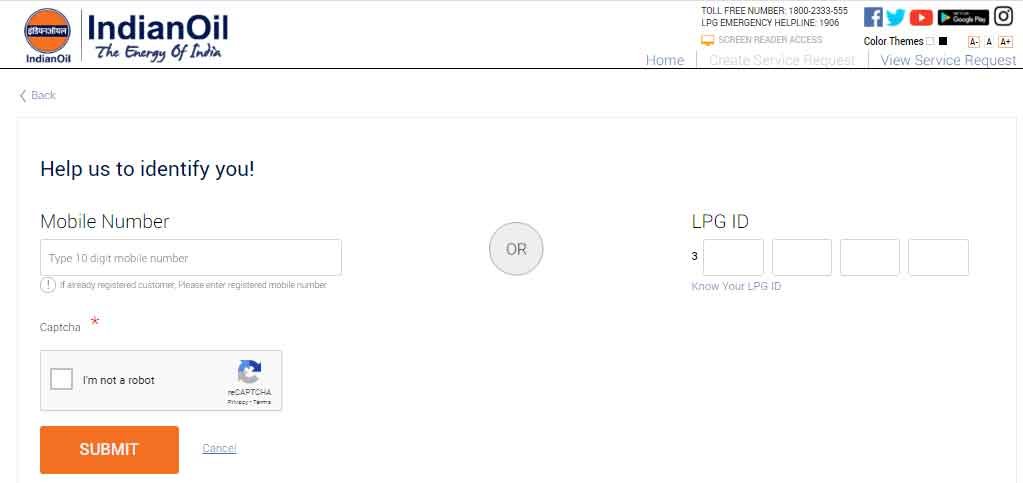This screenshot has width=1023, height=483.
Task: Reset font size with plain A button
Action: coord(989,42)
